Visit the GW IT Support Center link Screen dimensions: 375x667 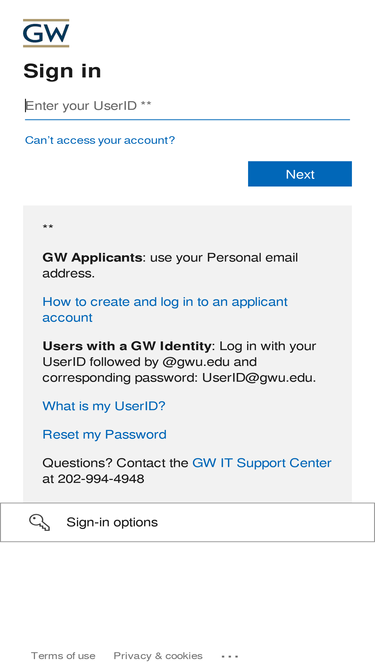coord(262,463)
